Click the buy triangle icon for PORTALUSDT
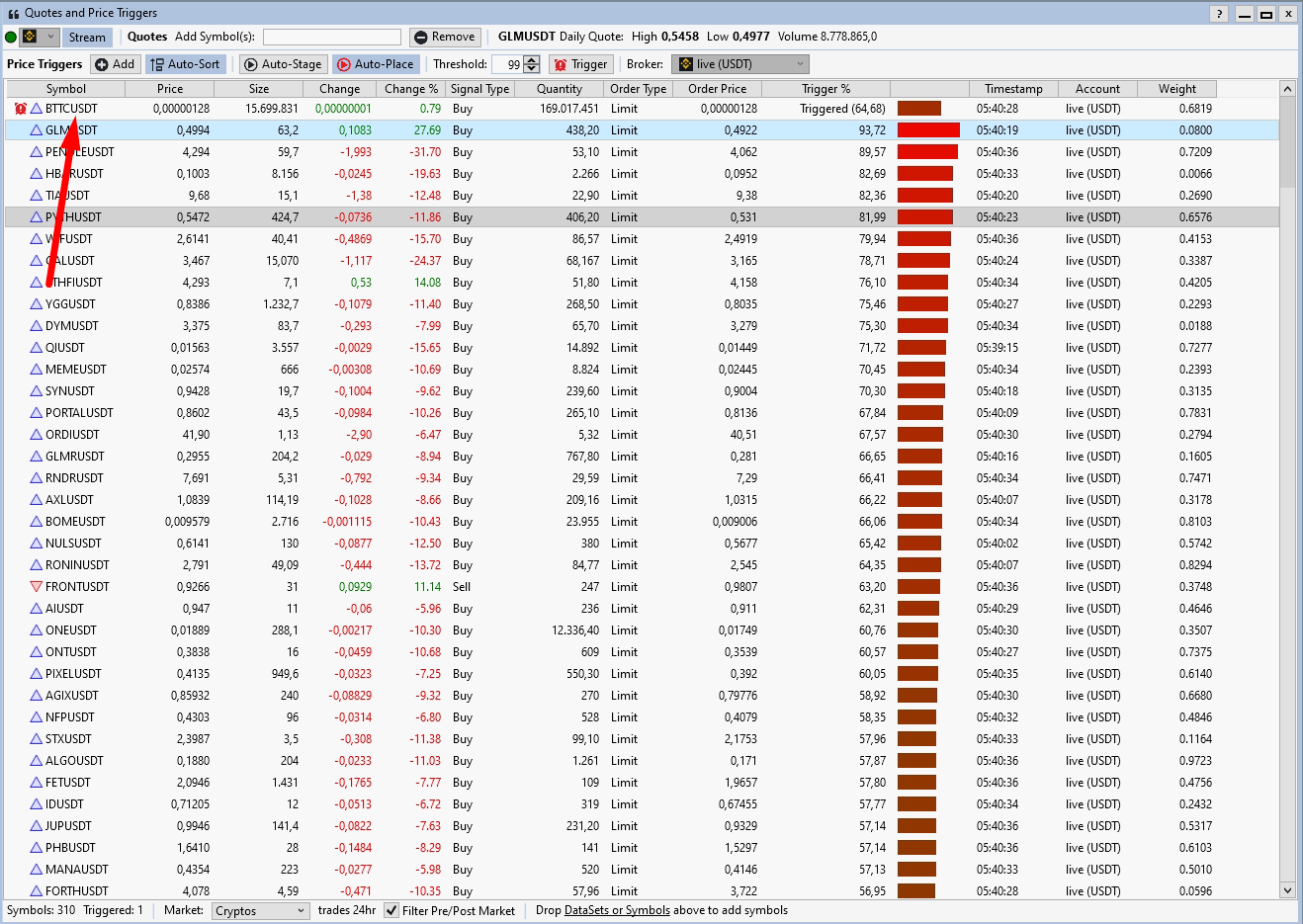This screenshot has height=924, width=1303. pyautogui.click(x=37, y=413)
